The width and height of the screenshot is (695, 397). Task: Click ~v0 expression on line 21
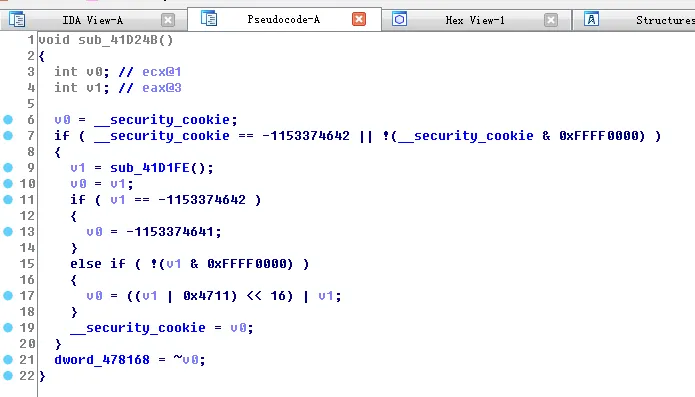pyautogui.click(x=186, y=360)
